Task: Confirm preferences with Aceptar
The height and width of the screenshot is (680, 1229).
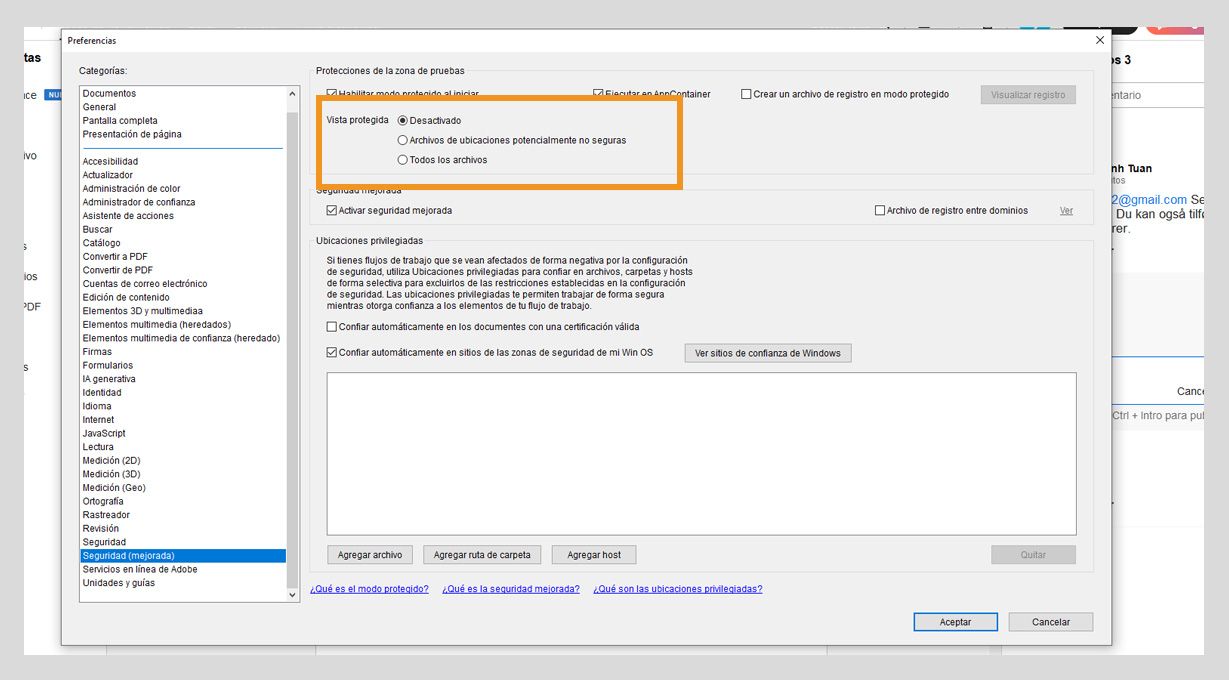Action: coord(955,621)
